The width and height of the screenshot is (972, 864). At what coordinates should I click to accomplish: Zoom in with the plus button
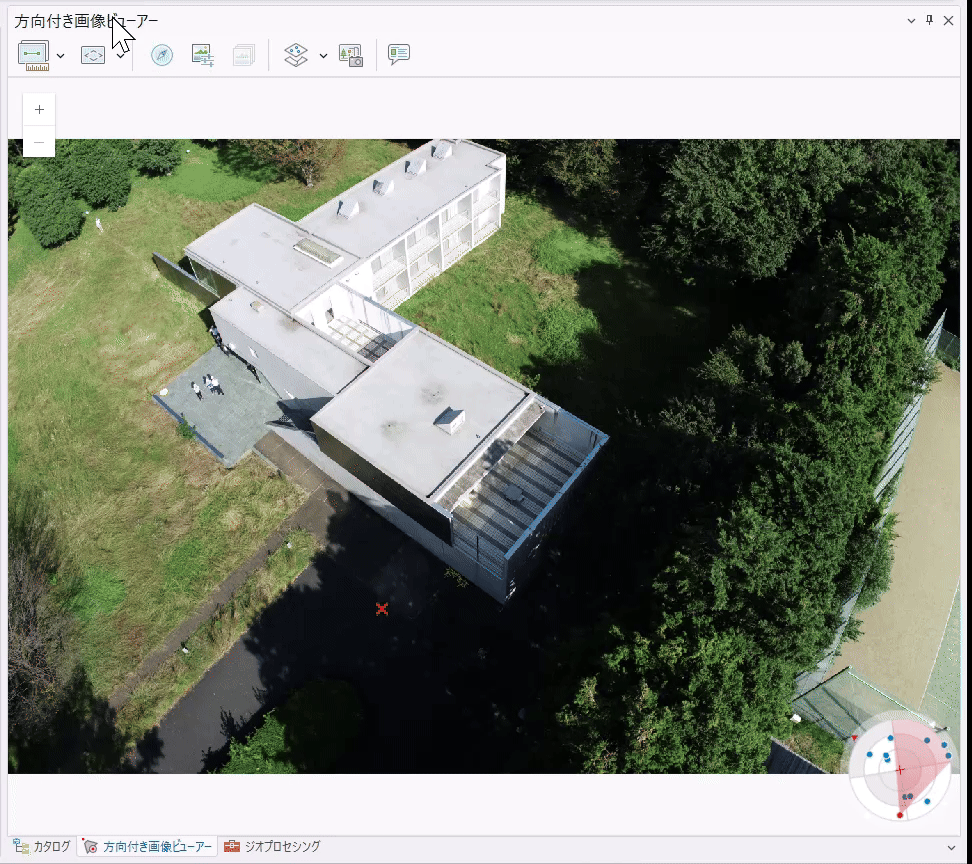39,110
